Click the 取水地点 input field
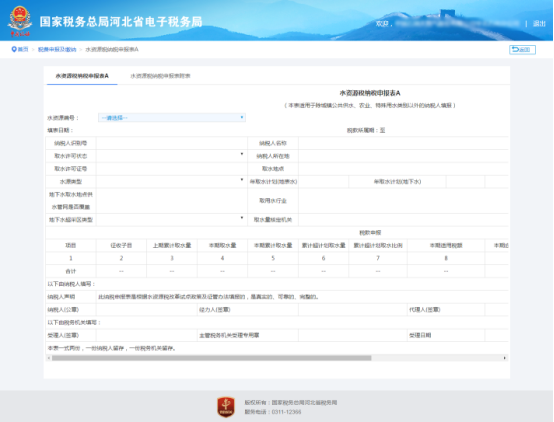Image resolution: width=554 pixels, height=422 pixels. (x=403, y=169)
